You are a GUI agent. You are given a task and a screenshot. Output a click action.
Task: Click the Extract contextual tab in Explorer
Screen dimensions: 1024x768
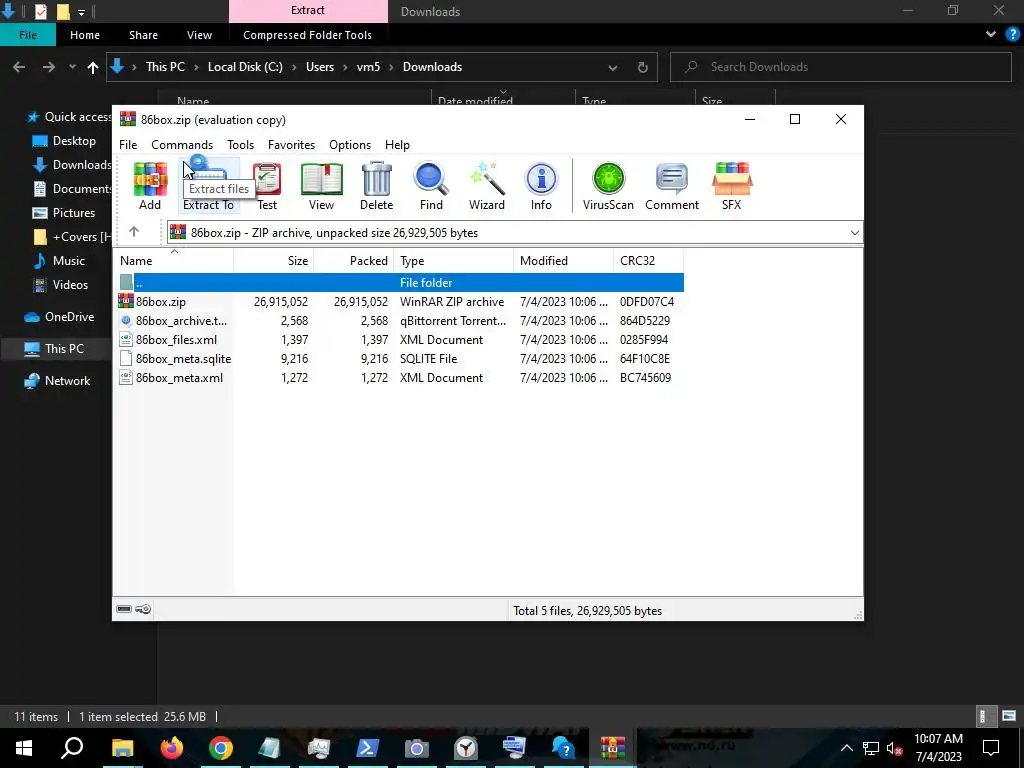tap(308, 10)
